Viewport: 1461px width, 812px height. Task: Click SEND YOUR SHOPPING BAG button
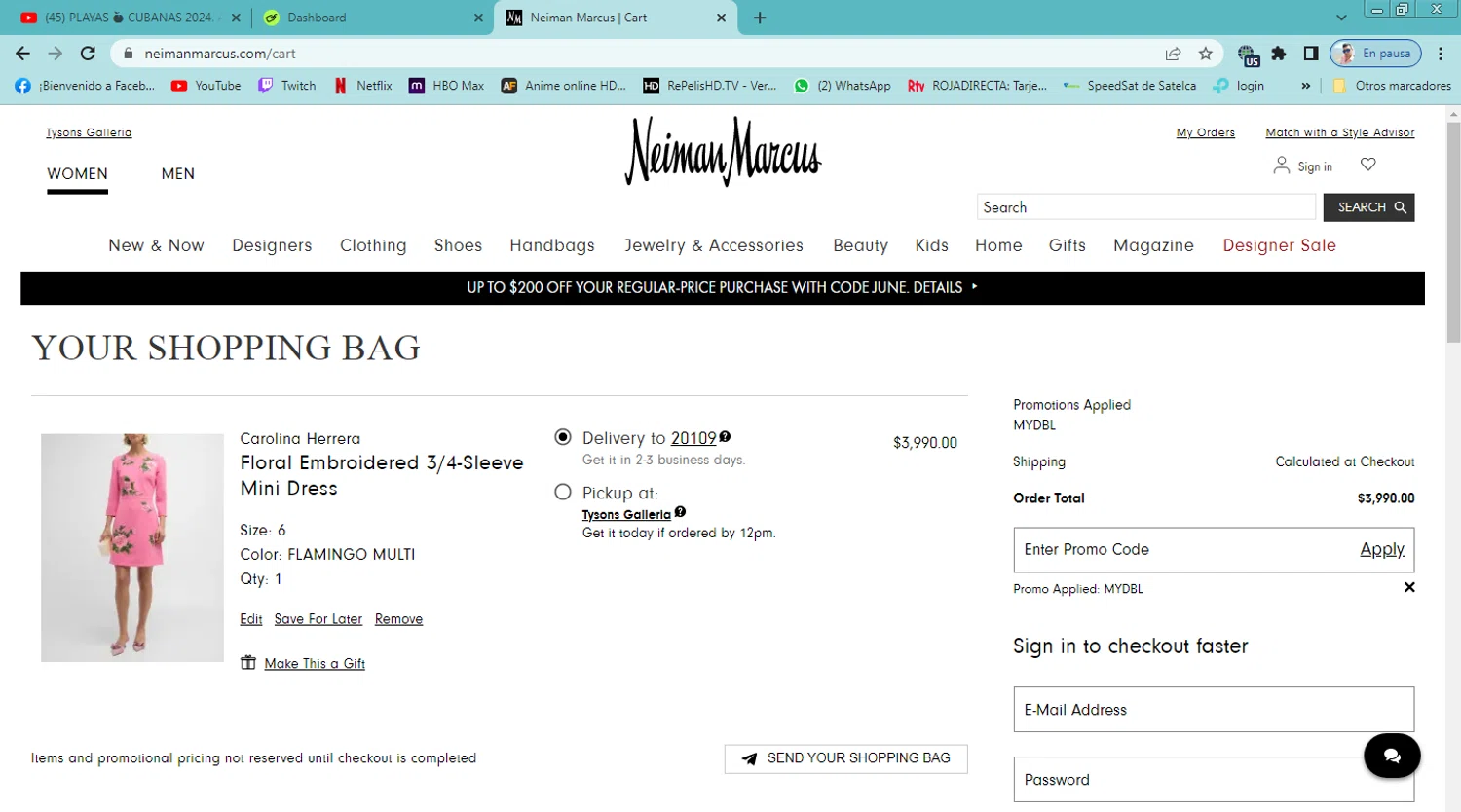click(x=845, y=758)
